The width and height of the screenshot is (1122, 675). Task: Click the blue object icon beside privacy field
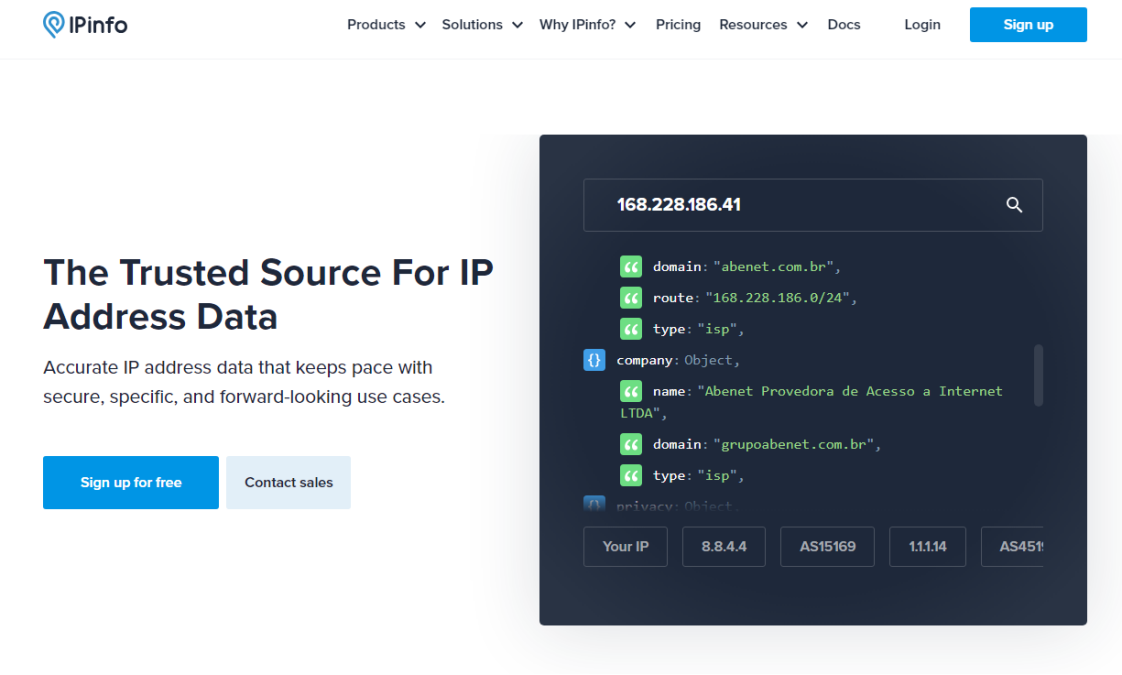[594, 505]
